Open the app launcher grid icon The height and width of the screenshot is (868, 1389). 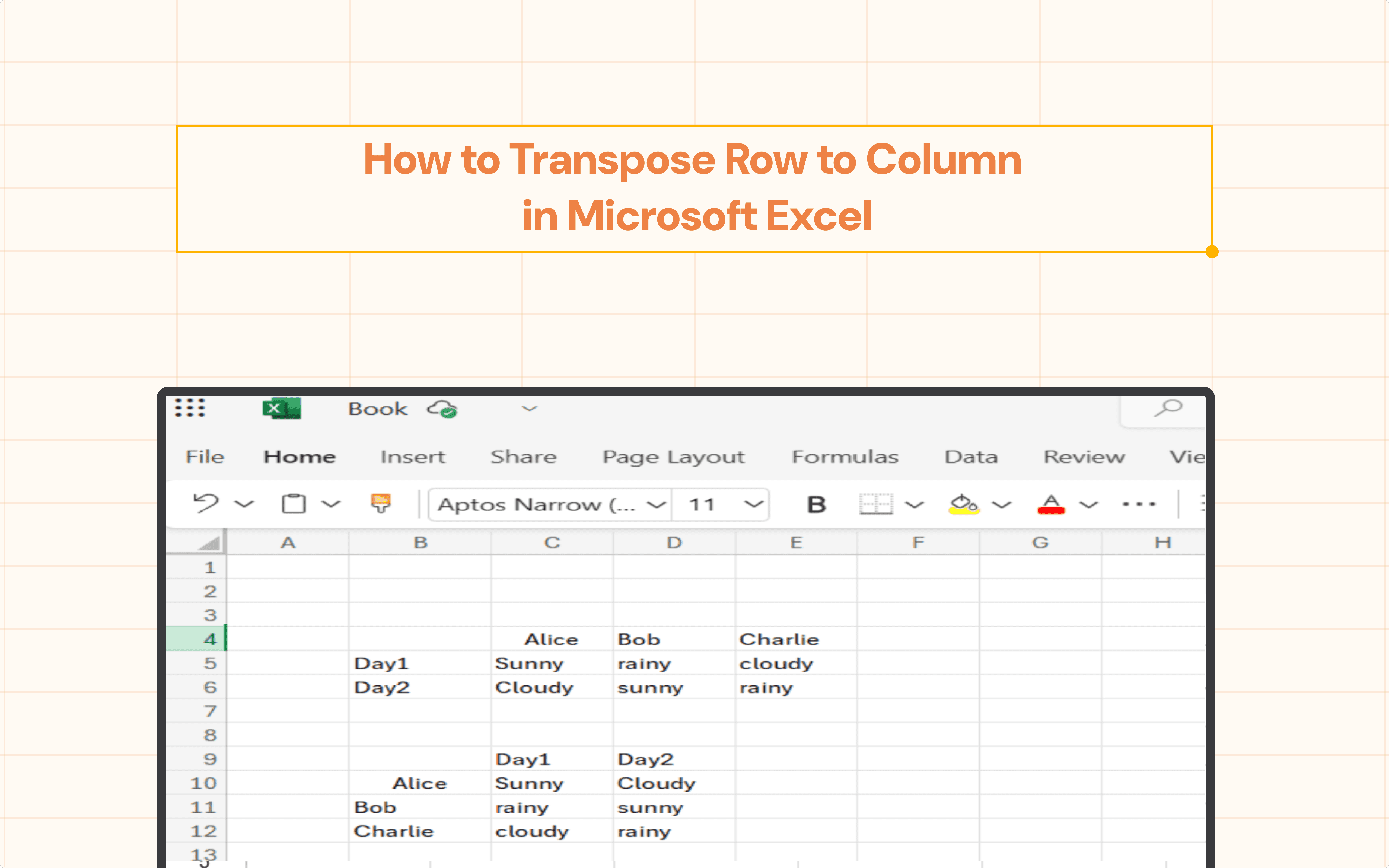(x=189, y=408)
